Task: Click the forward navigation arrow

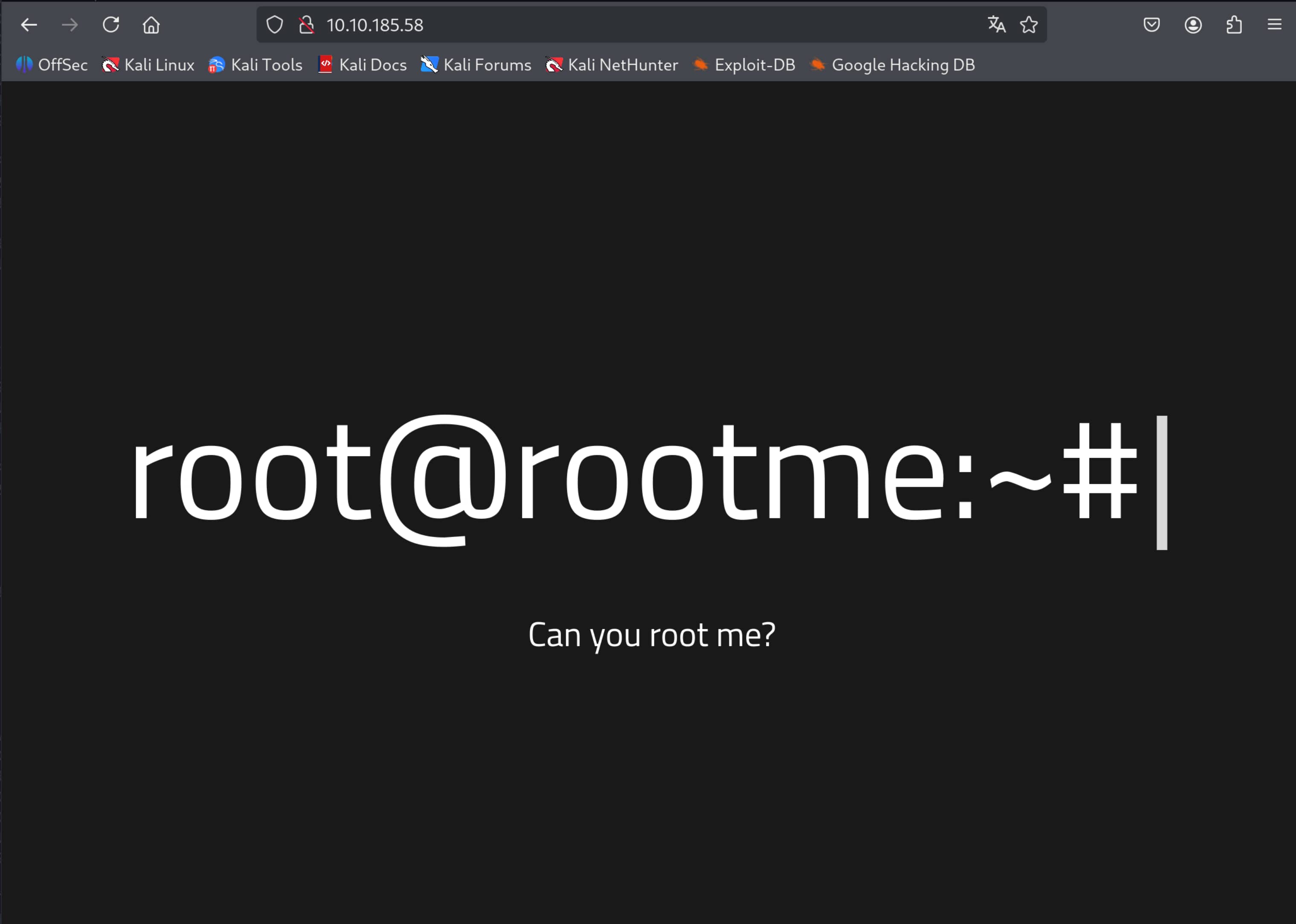Action: point(70,25)
